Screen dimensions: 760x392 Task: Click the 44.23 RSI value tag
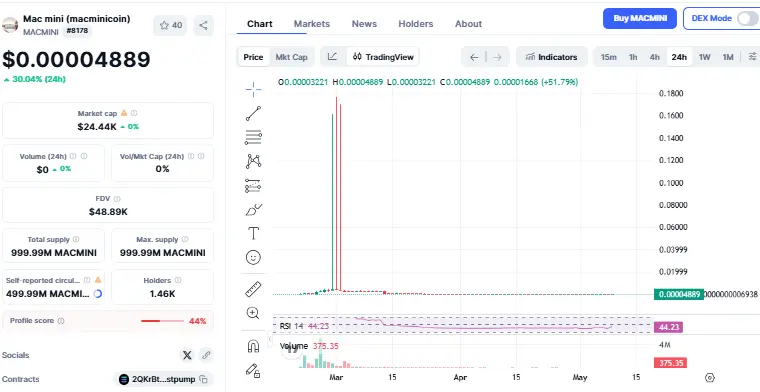tap(668, 327)
